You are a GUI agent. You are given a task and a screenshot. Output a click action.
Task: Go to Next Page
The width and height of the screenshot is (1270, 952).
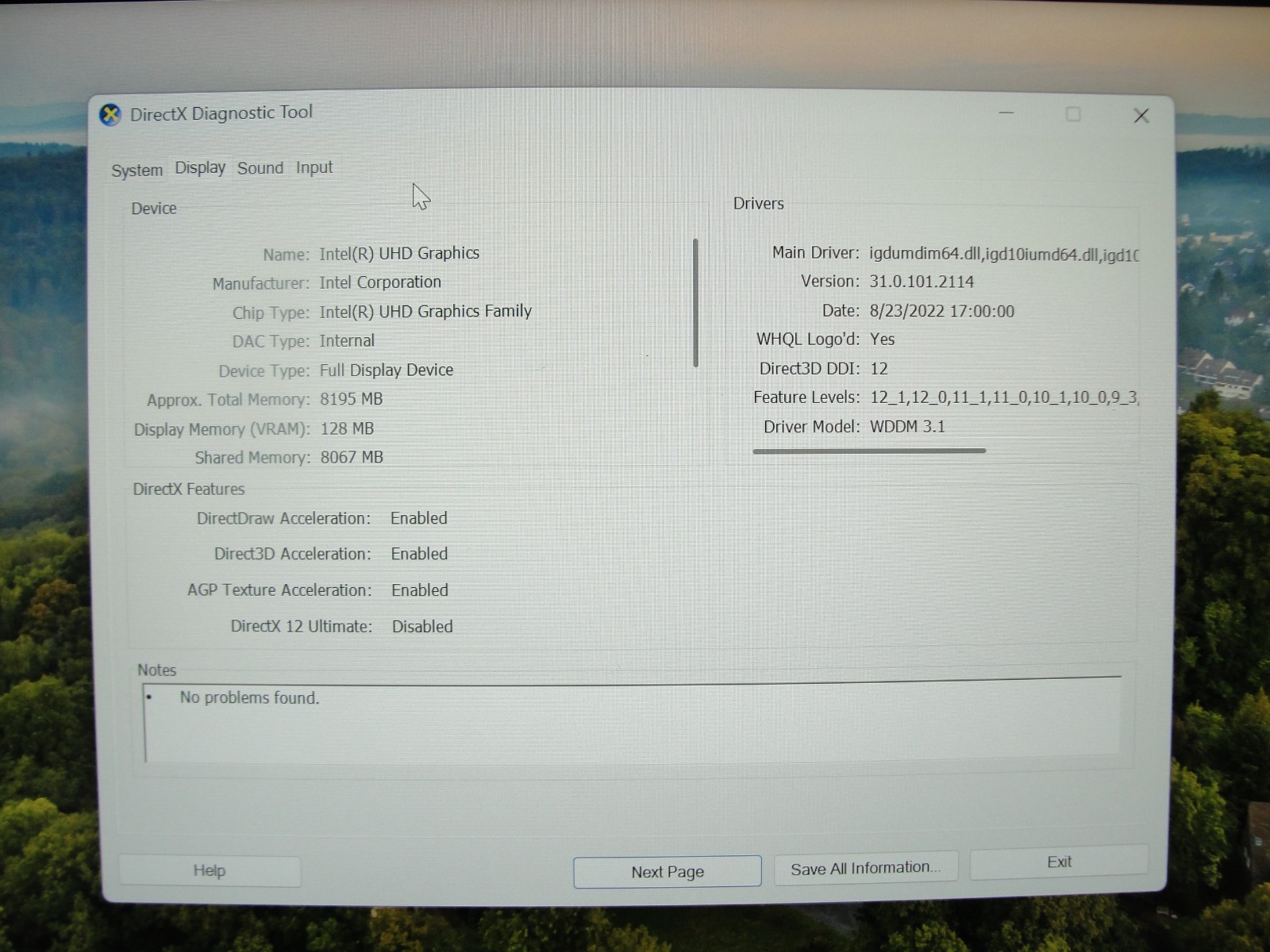coord(668,871)
